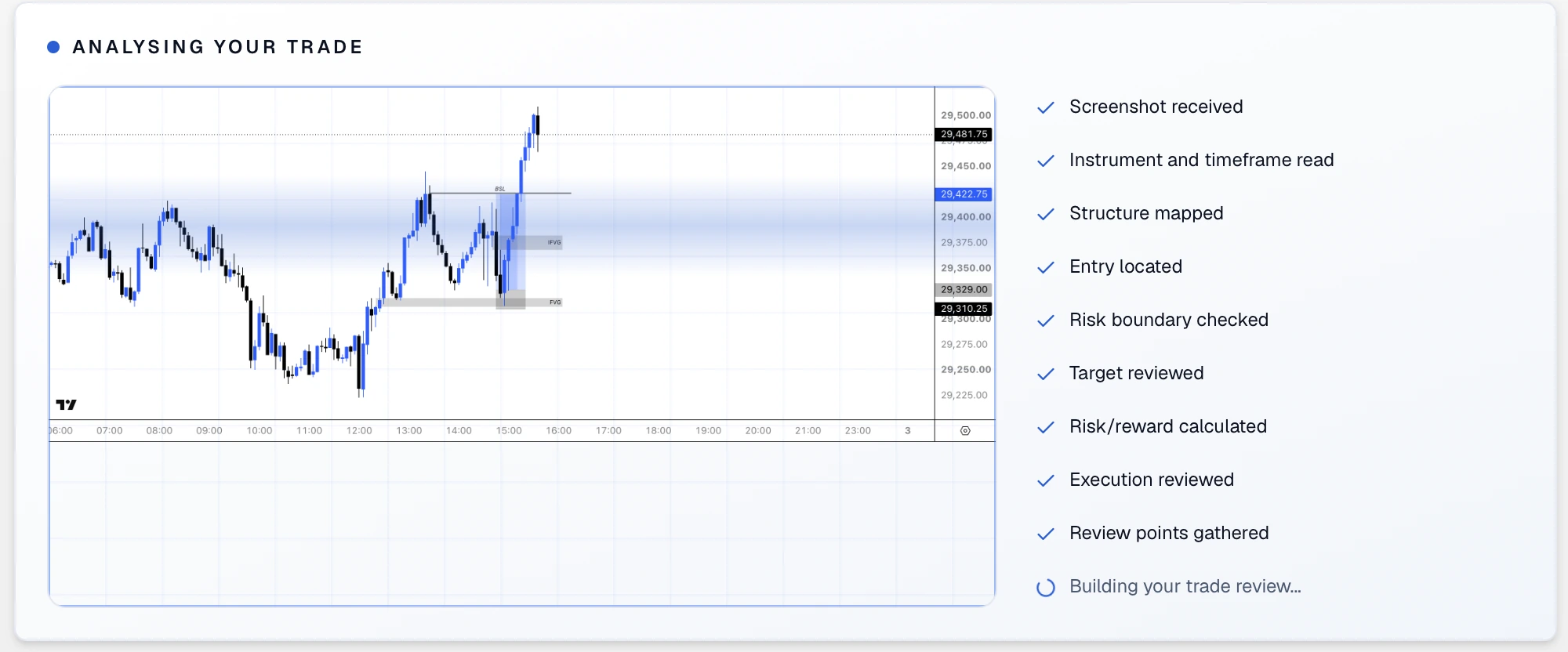
Task: Open chart settings gear beside the time axis
Action: point(965,431)
